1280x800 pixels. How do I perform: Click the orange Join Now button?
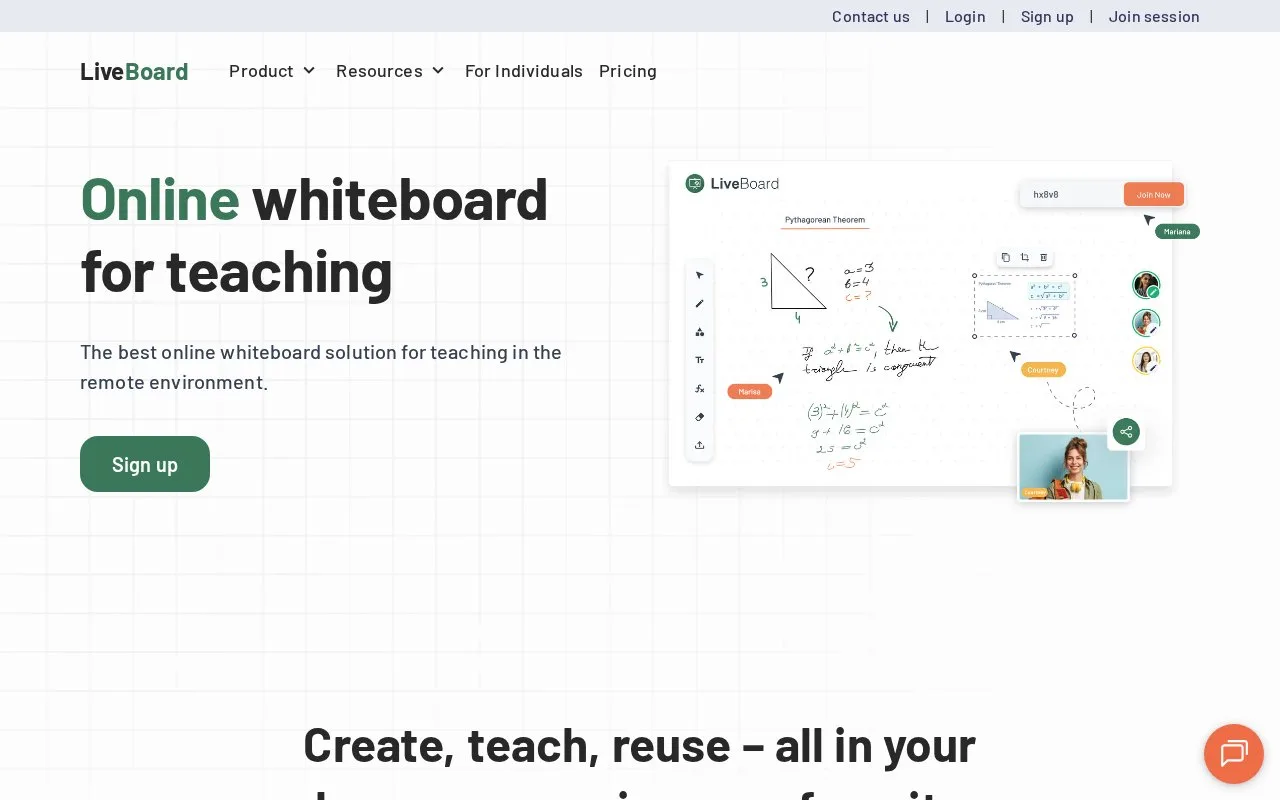[1154, 195]
